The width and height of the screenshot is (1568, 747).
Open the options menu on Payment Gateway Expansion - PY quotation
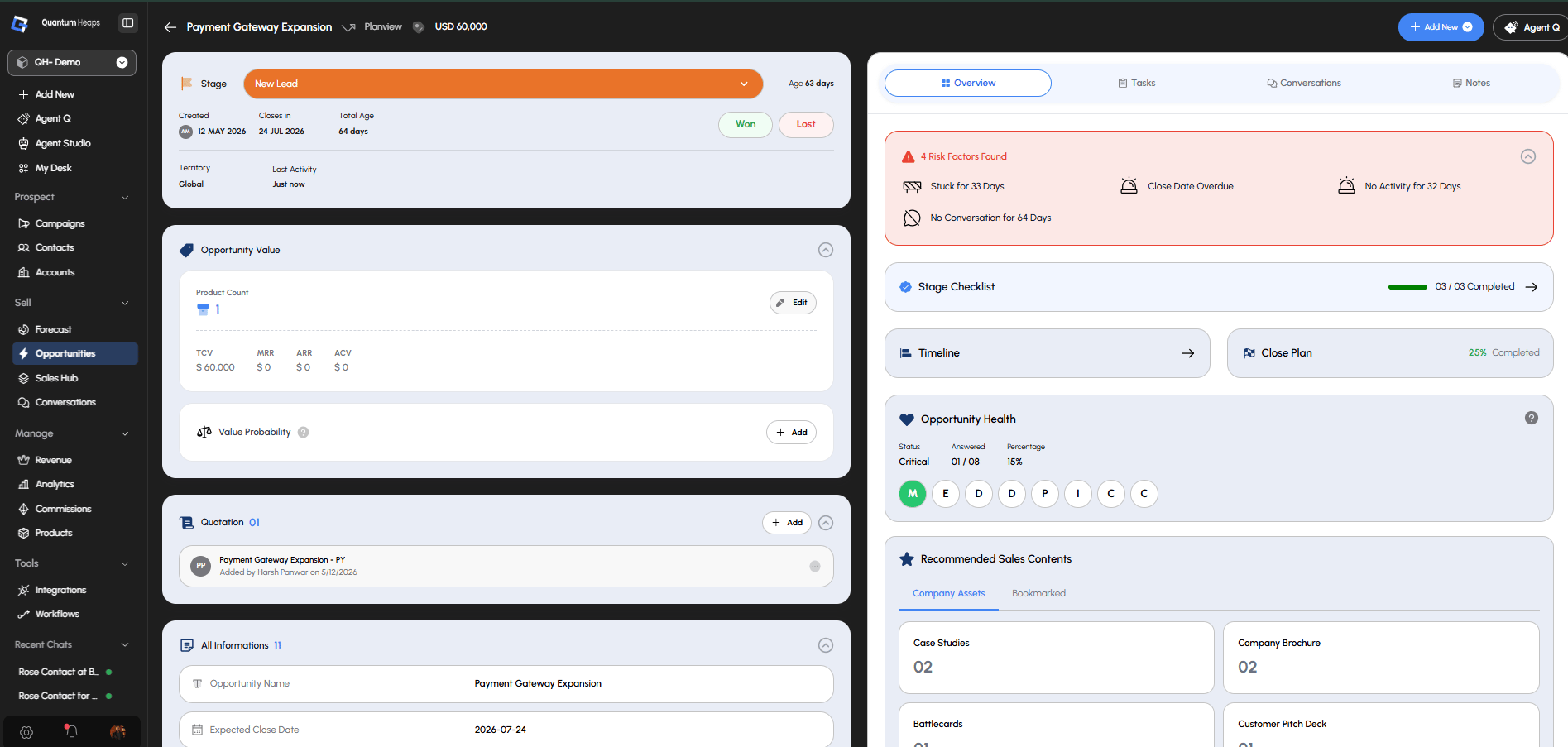click(x=815, y=567)
